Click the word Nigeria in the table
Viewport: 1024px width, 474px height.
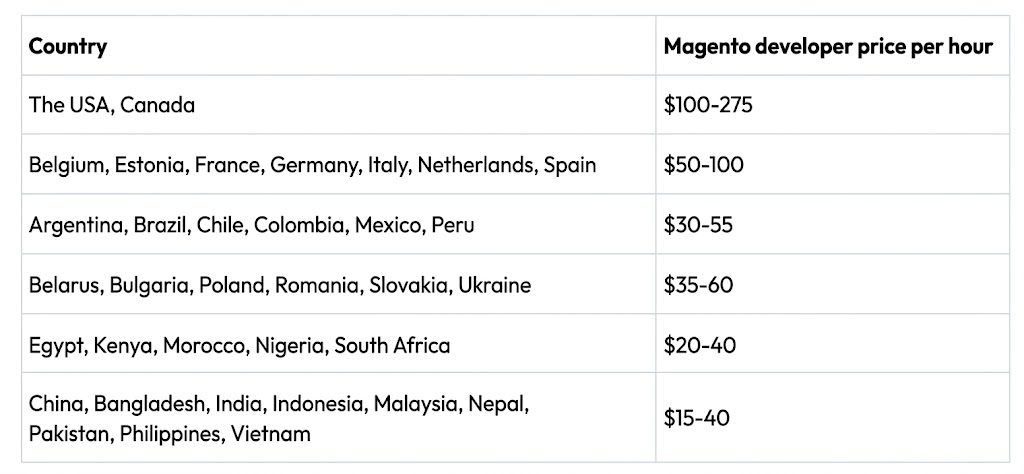coord(287,345)
